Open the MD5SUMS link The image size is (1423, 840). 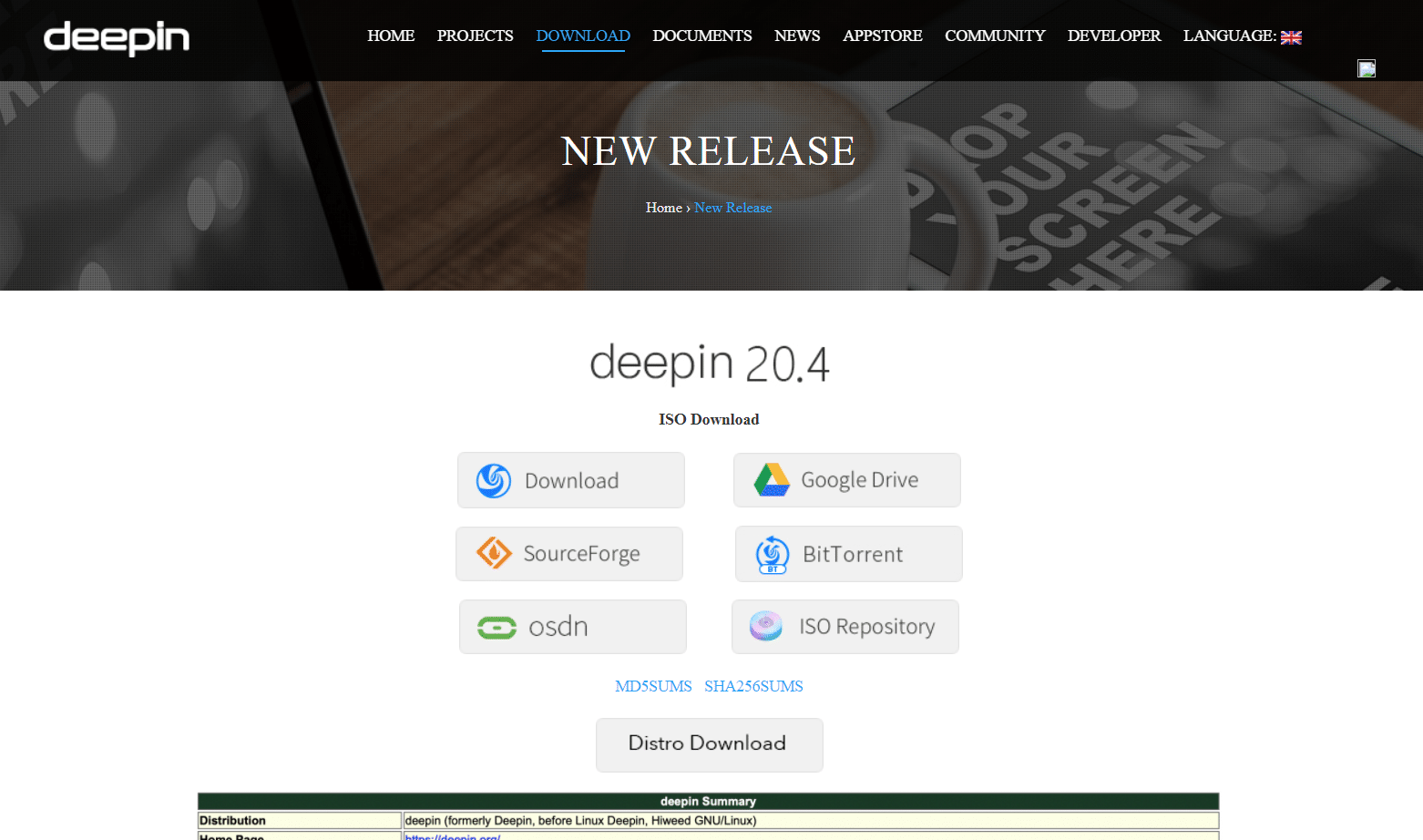coord(653,686)
